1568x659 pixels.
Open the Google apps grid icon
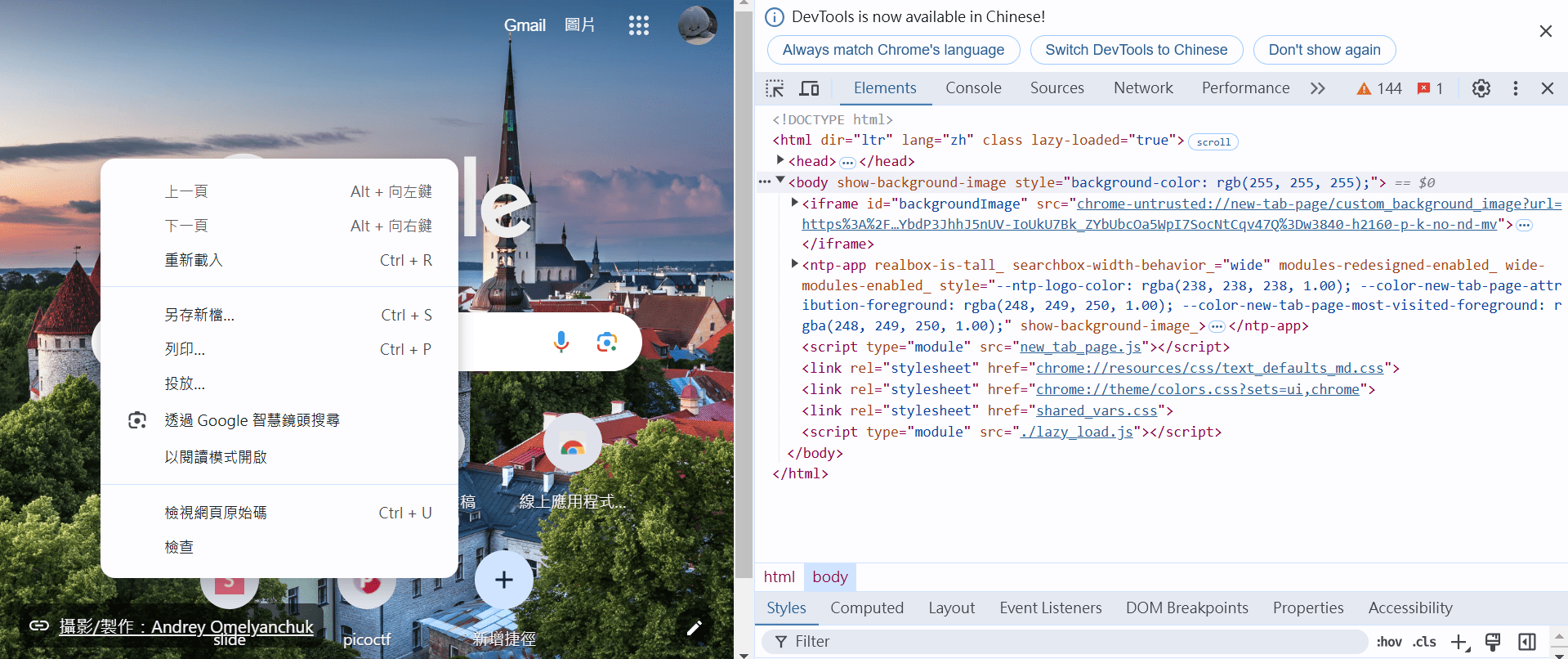639,25
